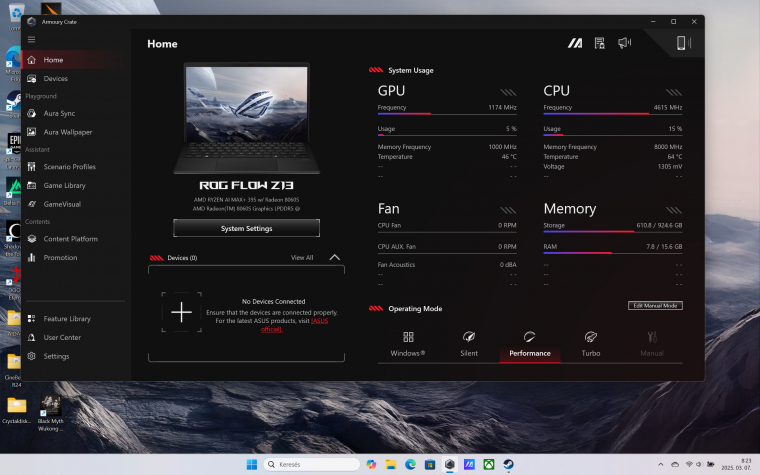760x475 pixels.
Task: Open Steam from the taskbar
Action: 508,464
